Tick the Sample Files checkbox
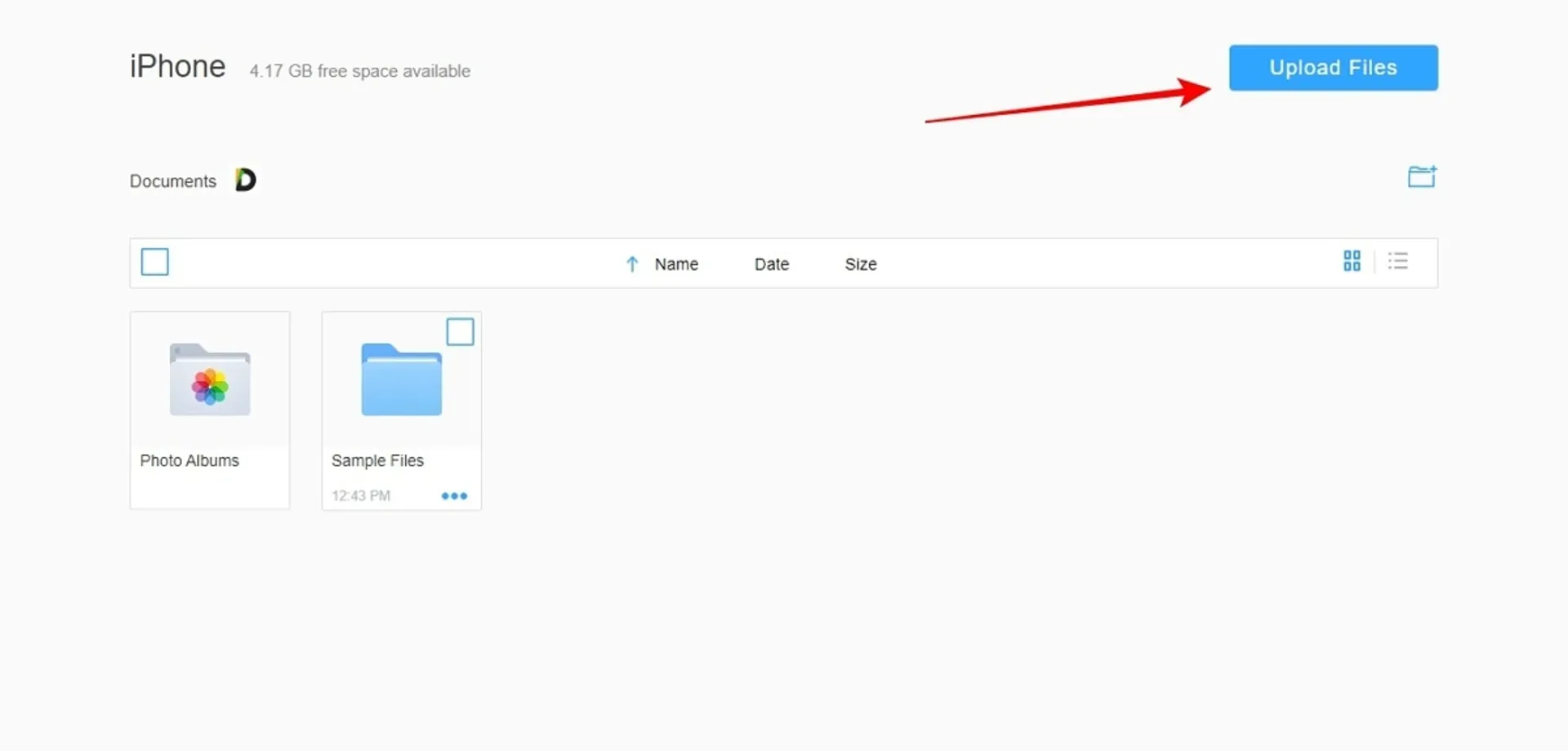This screenshot has width=1568, height=751. [460, 331]
